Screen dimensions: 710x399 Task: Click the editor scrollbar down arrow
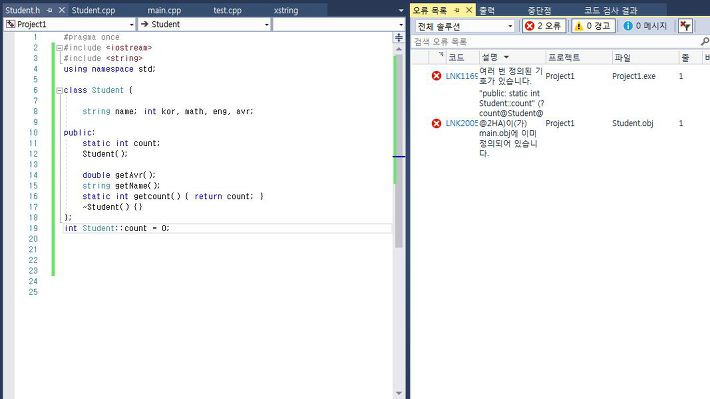click(399, 393)
